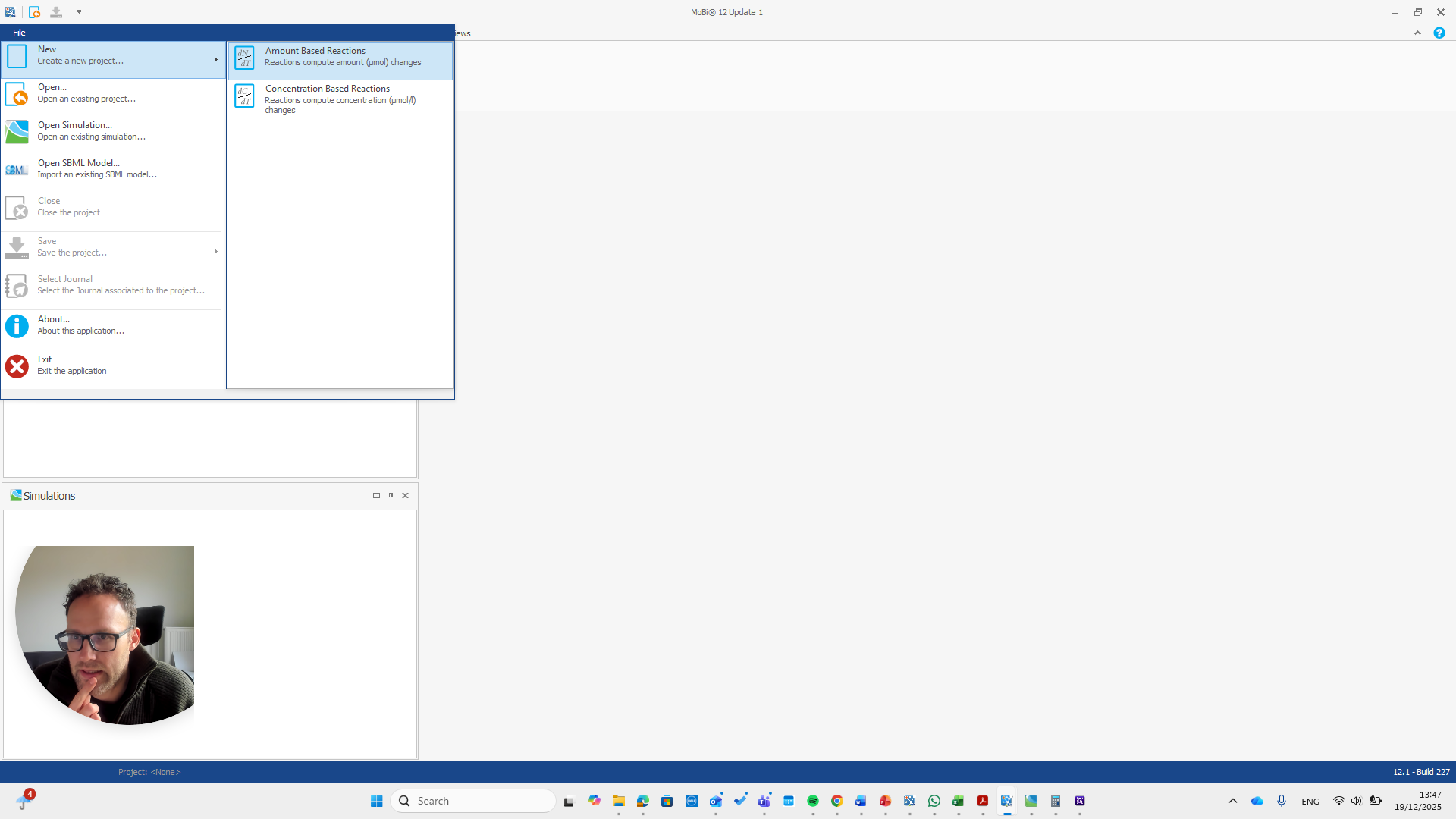Click the blue About info icon

pos(17,326)
